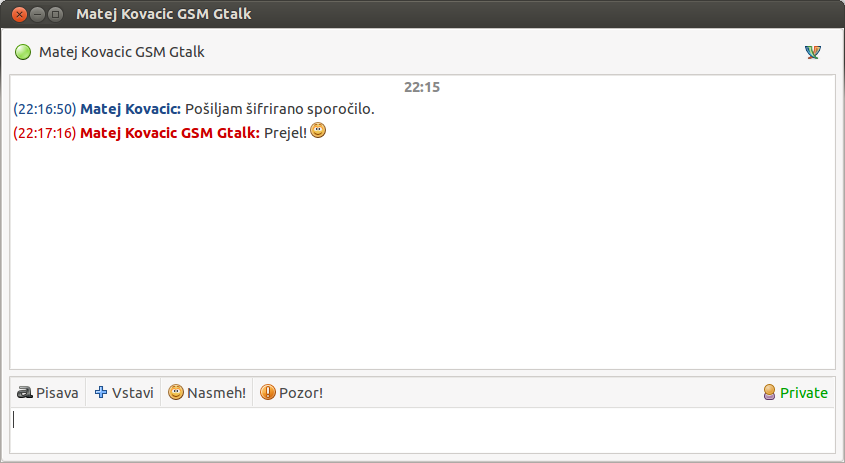Send attention with the Pozor! button
845x463 pixels.
[x=292, y=392]
